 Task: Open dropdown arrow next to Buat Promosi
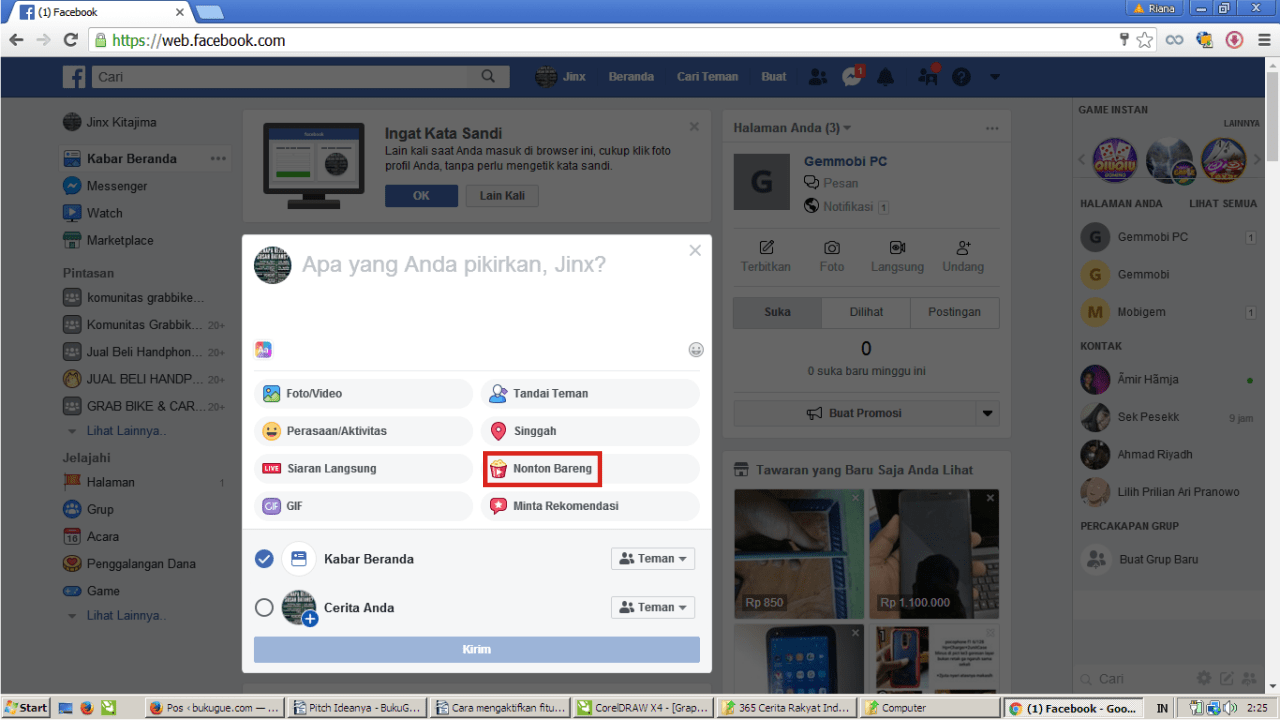[x=988, y=413]
